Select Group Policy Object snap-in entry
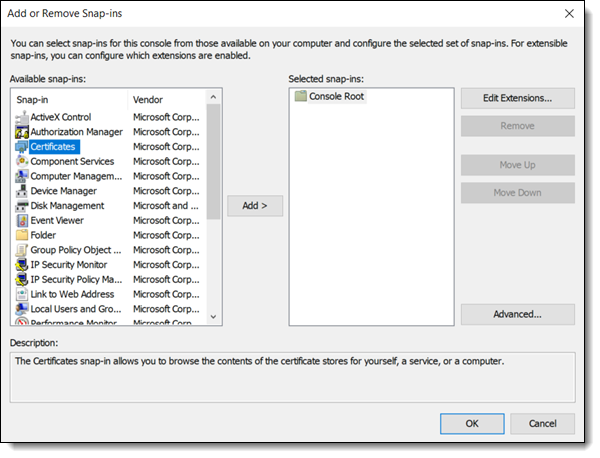This screenshot has height=458, width=600. [75, 250]
